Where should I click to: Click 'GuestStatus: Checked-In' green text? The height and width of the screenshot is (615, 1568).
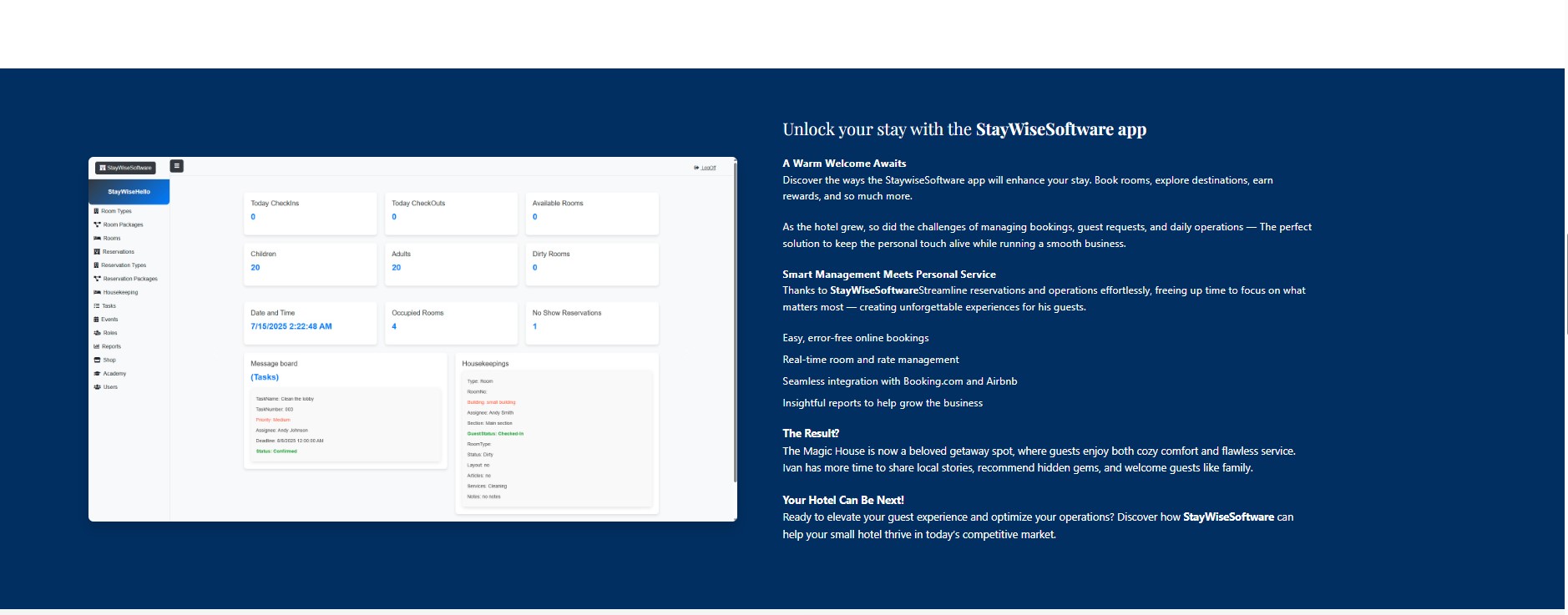coord(495,434)
